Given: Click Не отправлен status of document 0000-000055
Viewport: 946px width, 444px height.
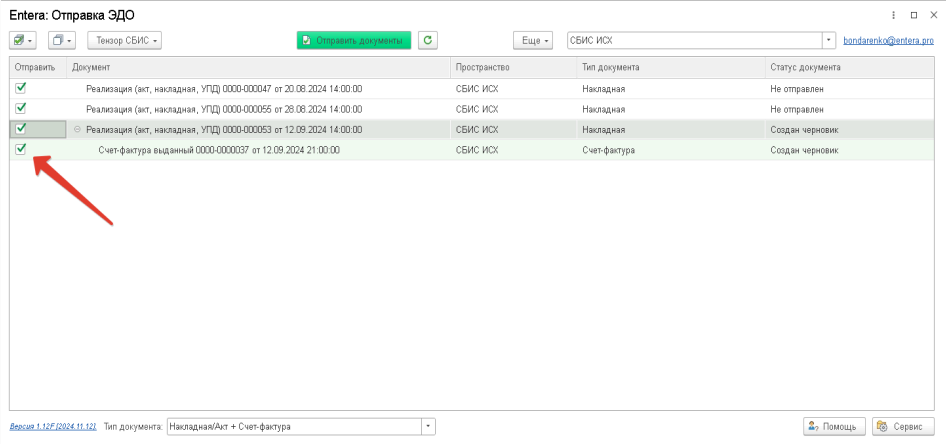Looking at the screenshot, I should click(x=797, y=110).
